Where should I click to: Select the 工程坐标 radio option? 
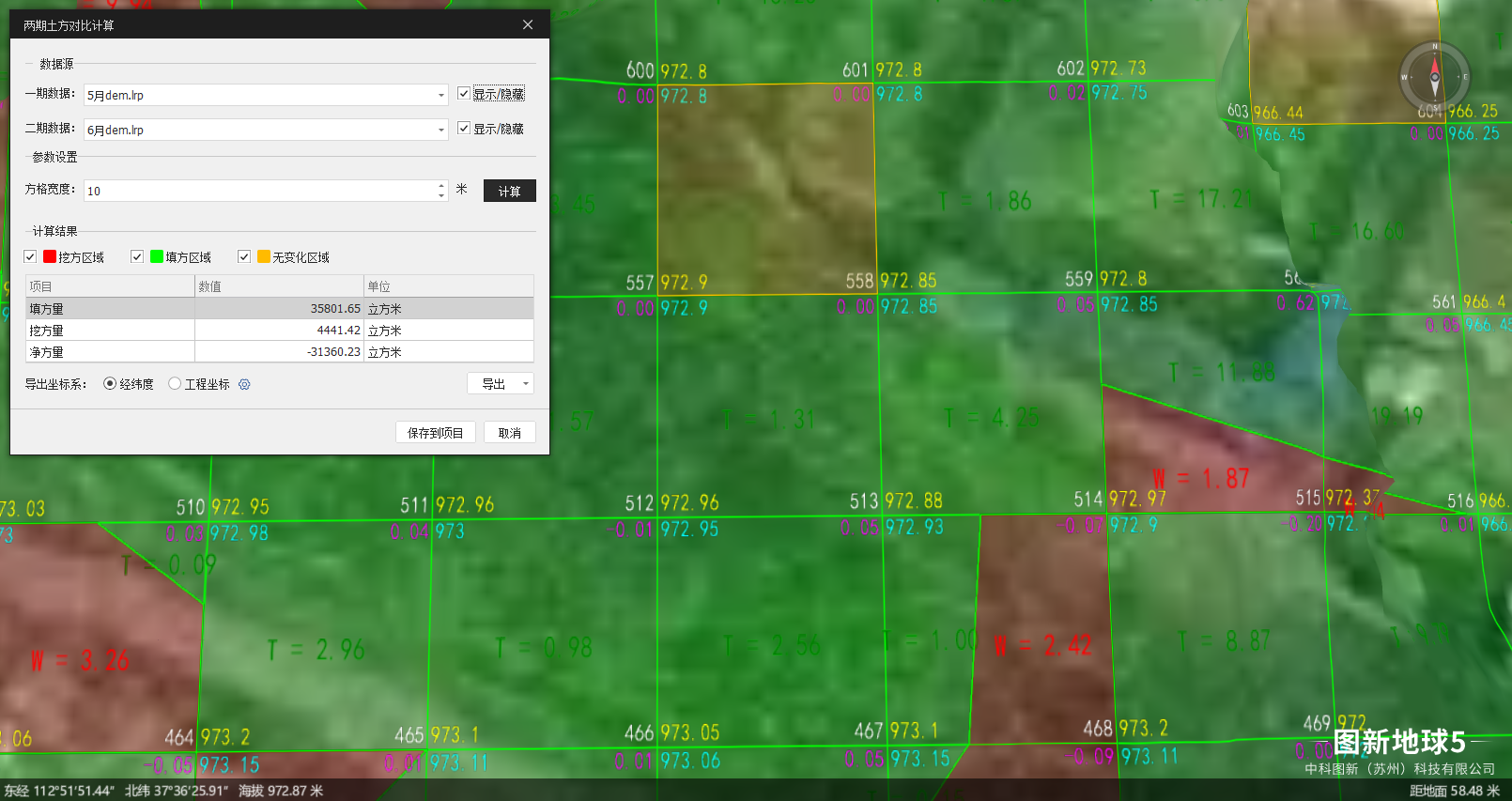175,383
